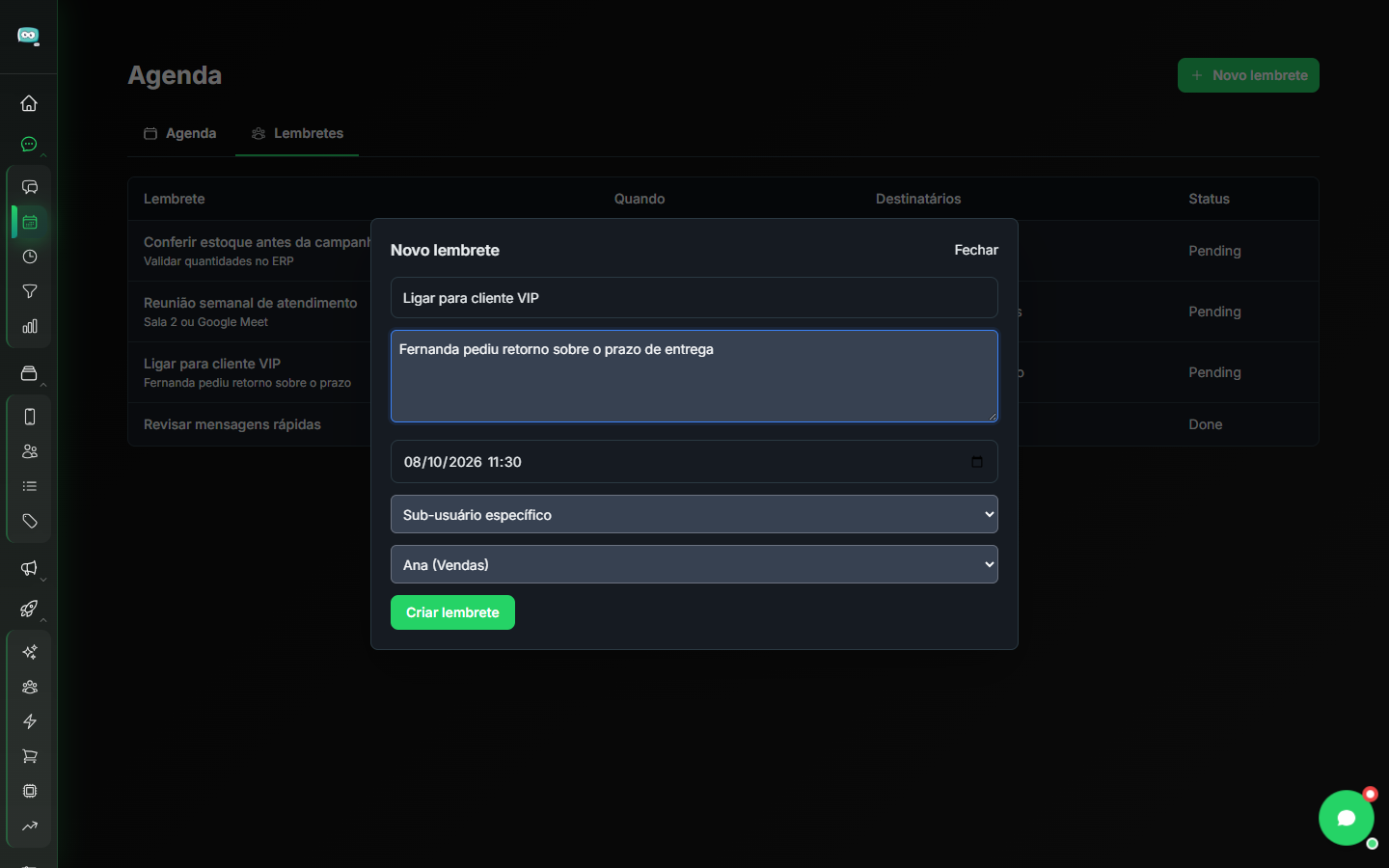This screenshot has height=868, width=1389.
Task: Click the app logo at top left
Action: click(x=29, y=36)
